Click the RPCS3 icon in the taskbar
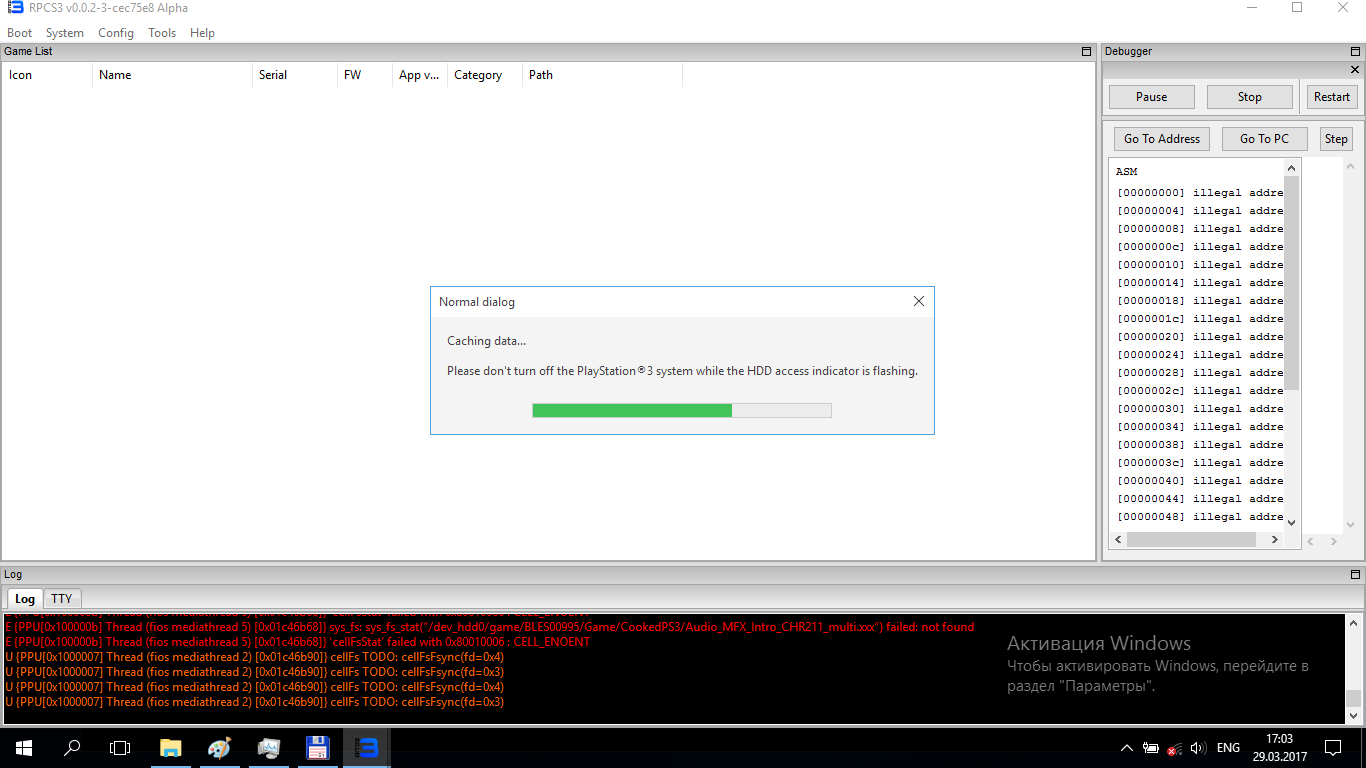The width and height of the screenshot is (1366, 768). 365,747
